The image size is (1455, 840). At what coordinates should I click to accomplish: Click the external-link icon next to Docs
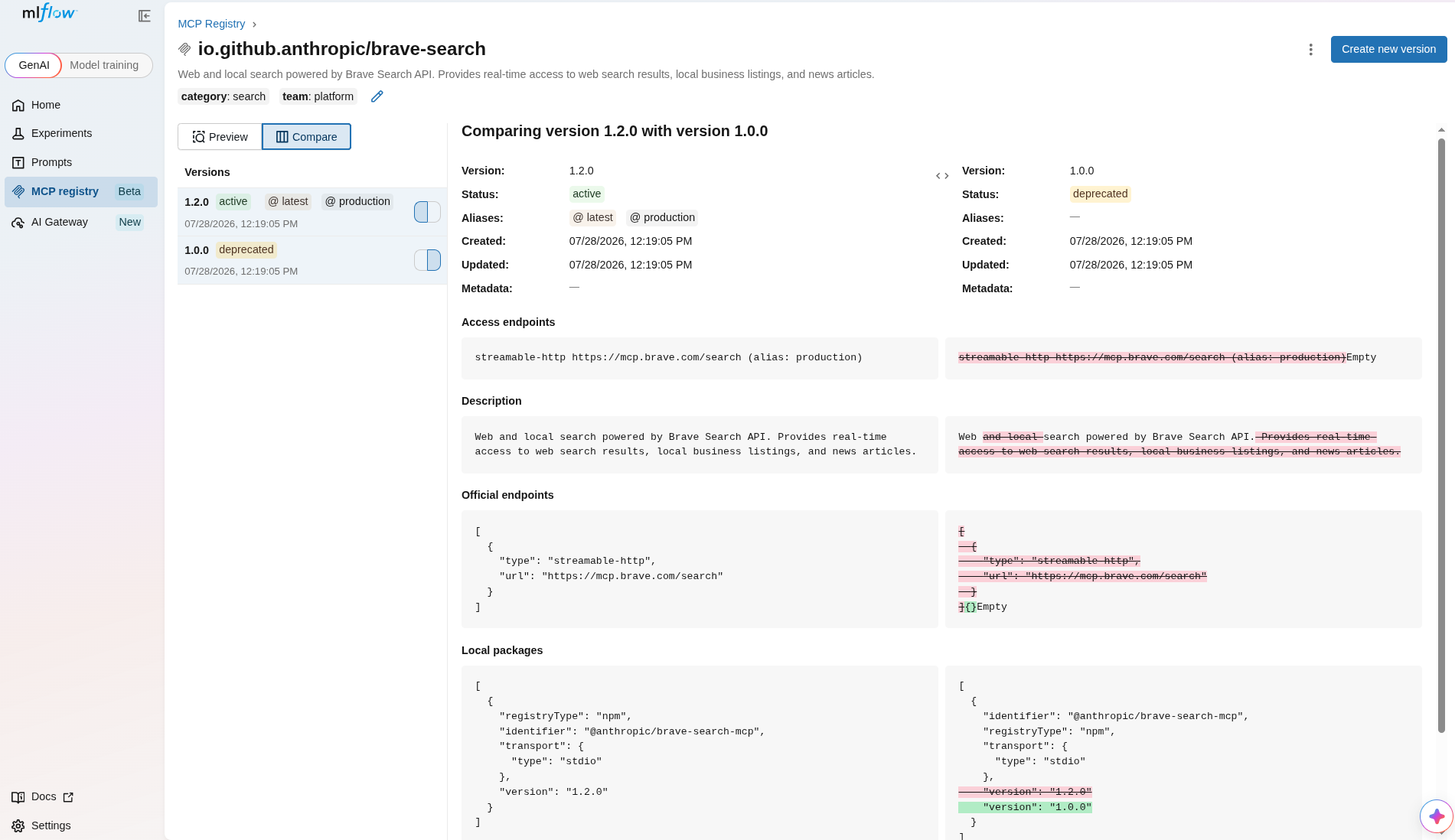pos(68,797)
